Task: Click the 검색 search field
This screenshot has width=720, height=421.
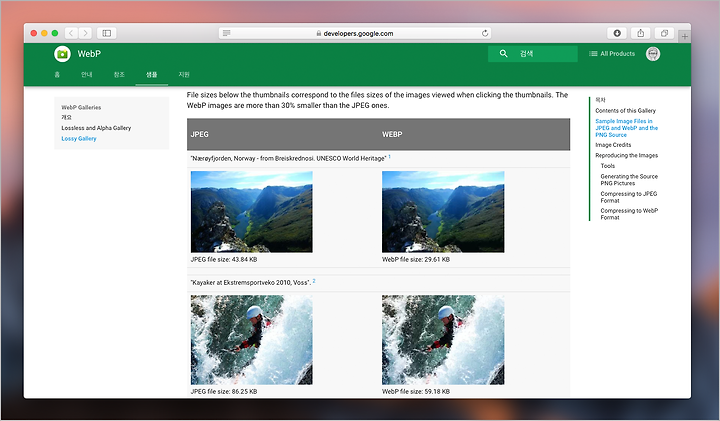Action: [533, 54]
